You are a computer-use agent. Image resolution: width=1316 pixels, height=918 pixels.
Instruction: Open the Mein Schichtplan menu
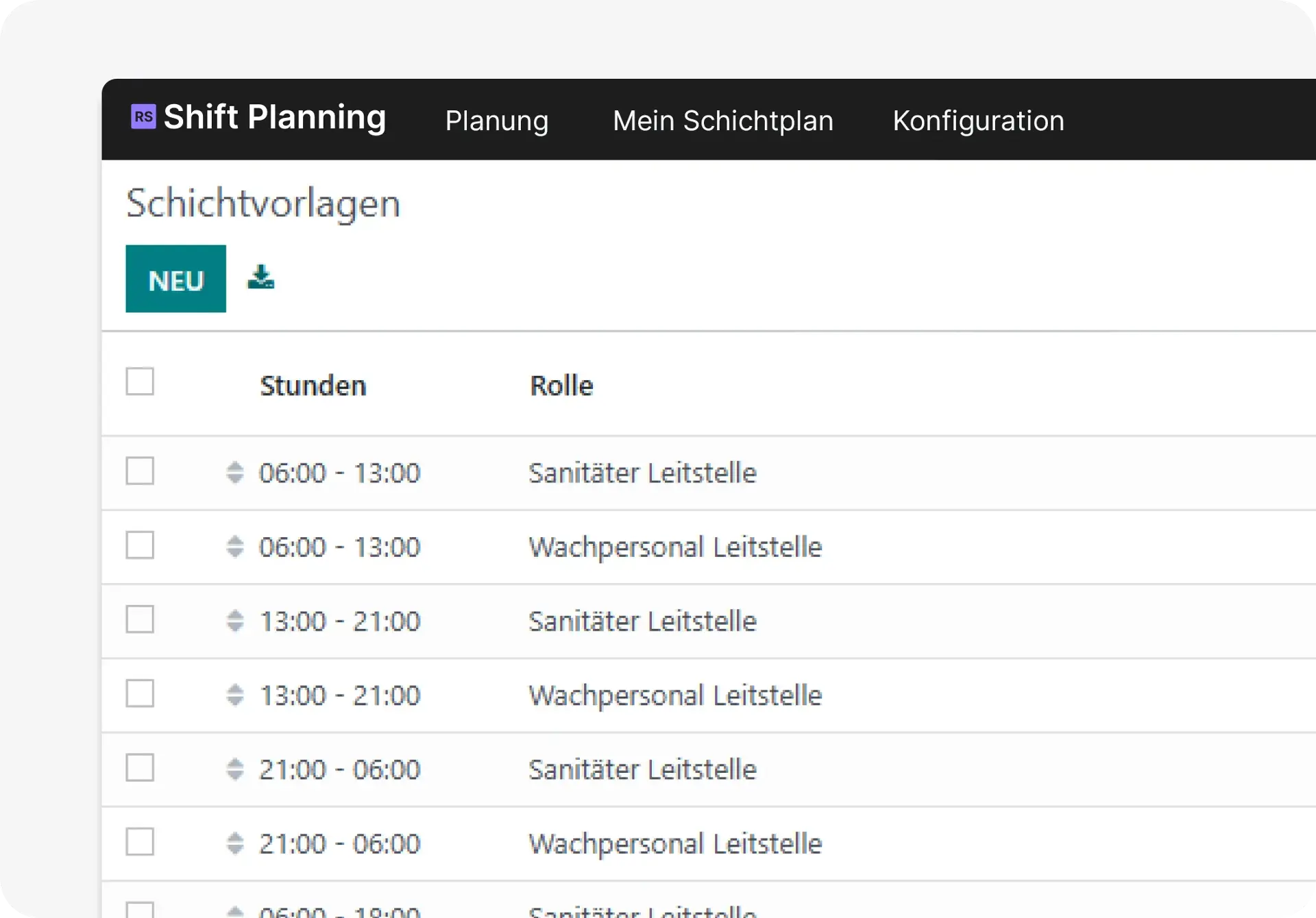[x=723, y=121]
